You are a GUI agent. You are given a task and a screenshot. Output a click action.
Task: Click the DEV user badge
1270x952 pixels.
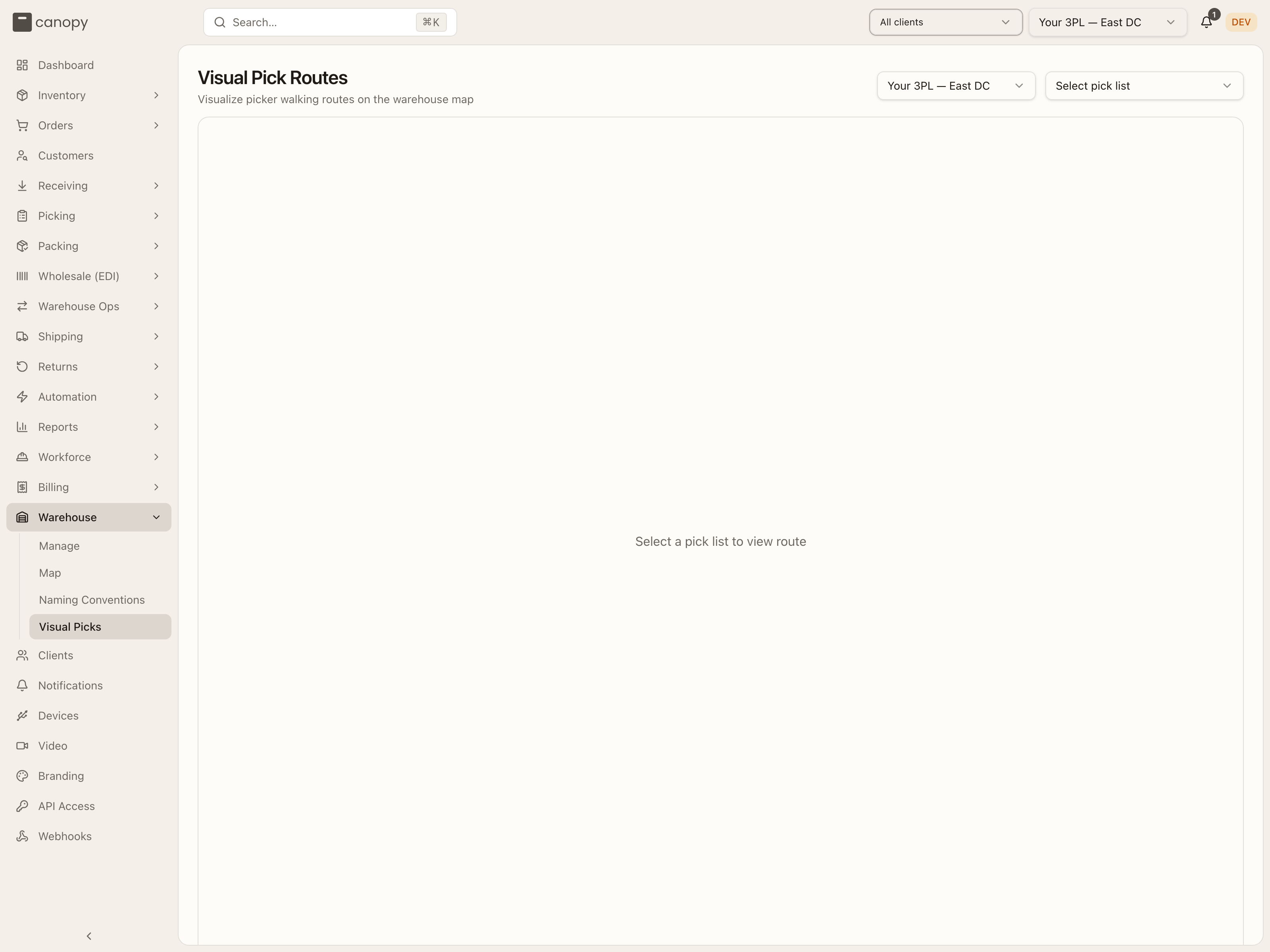[x=1241, y=22]
